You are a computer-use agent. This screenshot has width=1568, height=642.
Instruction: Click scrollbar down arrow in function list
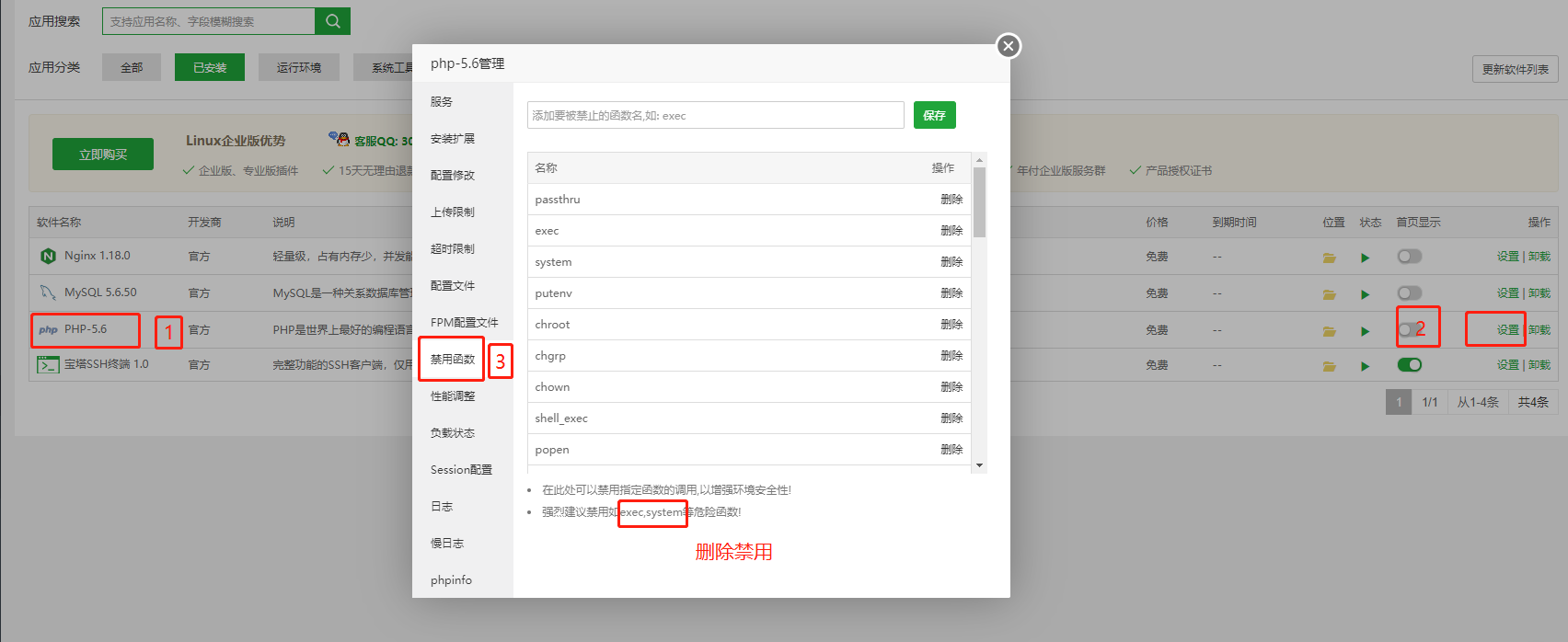coord(979,465)
